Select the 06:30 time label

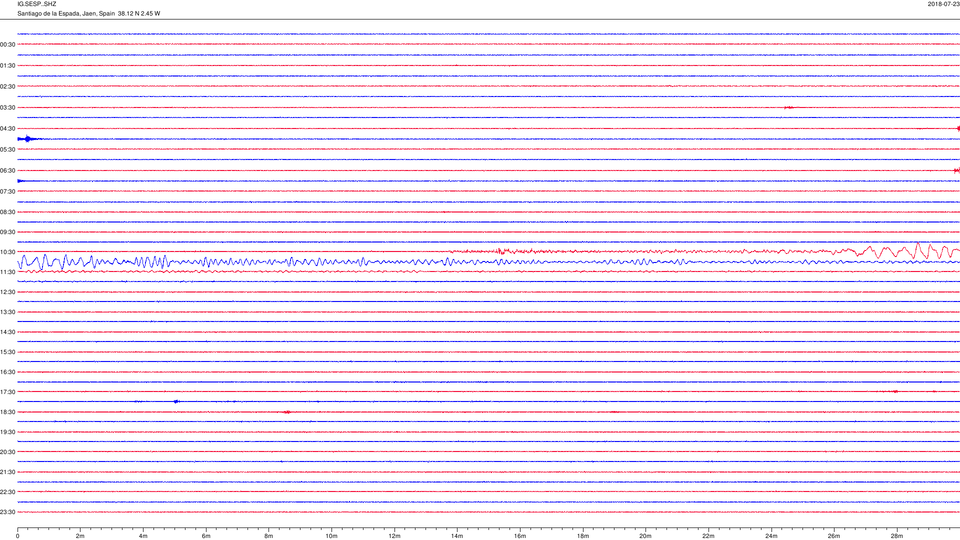[8, 171]
